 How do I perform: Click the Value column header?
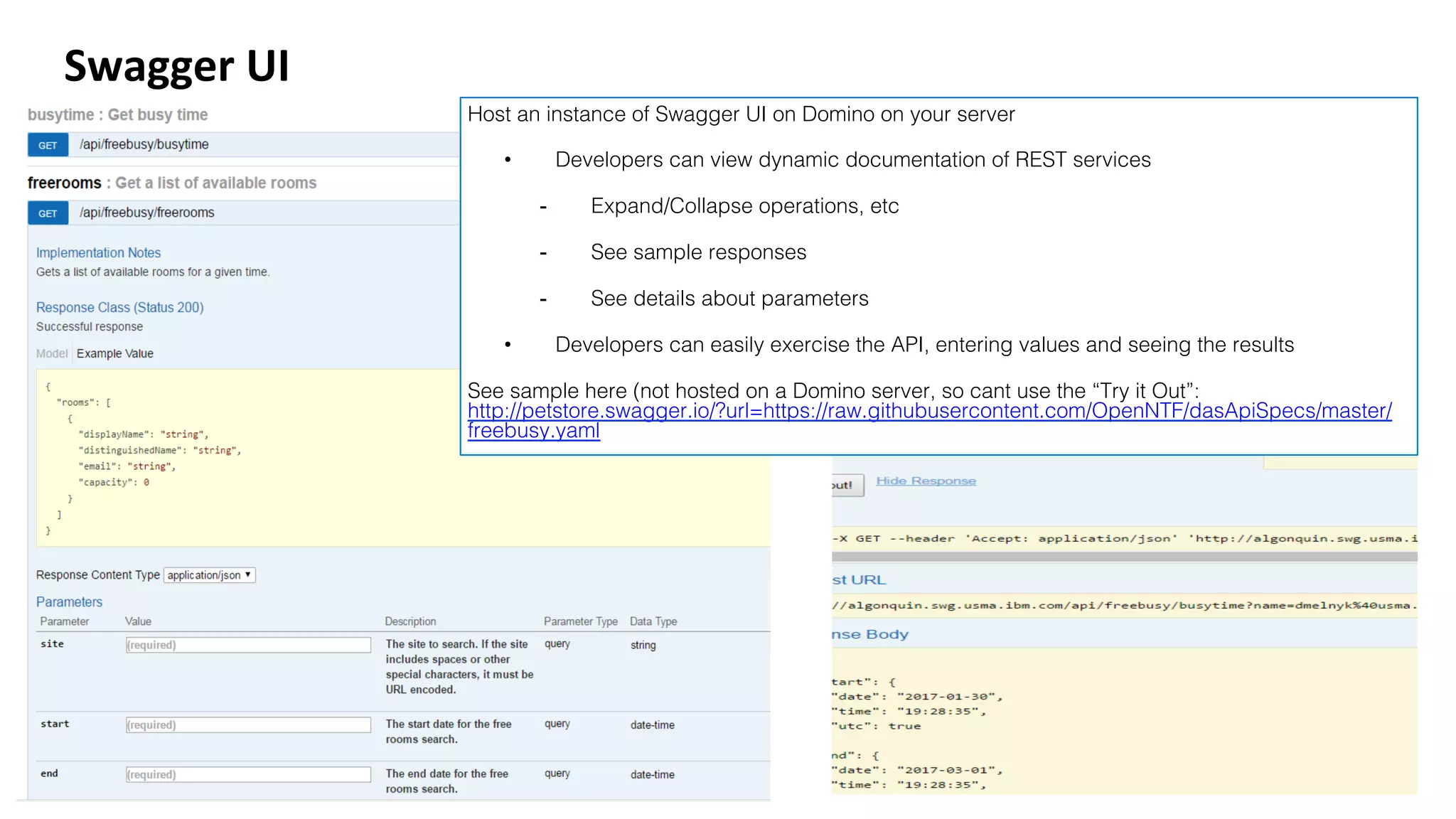coord(138,621)
